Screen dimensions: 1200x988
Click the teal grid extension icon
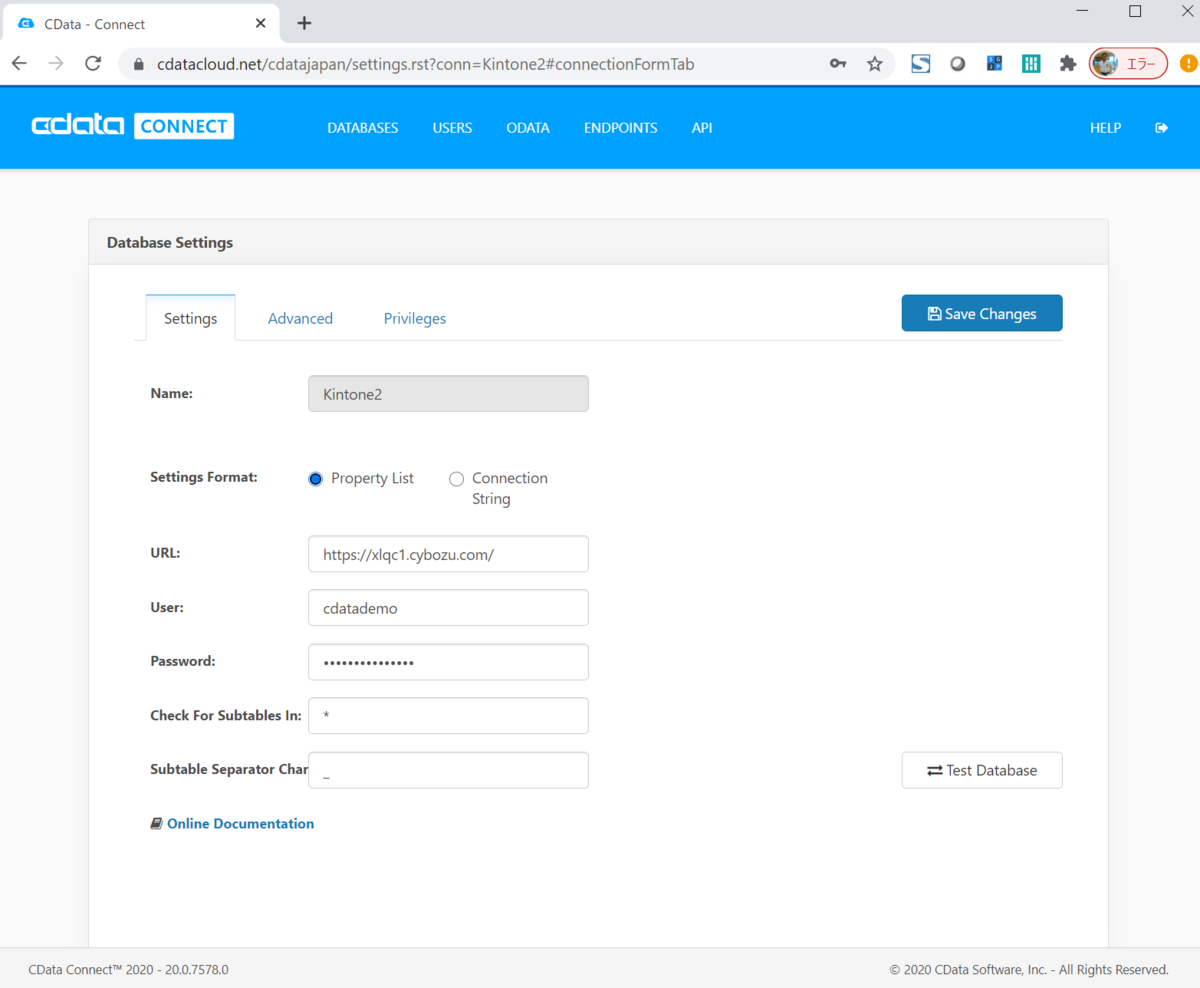pos(1031,64)
